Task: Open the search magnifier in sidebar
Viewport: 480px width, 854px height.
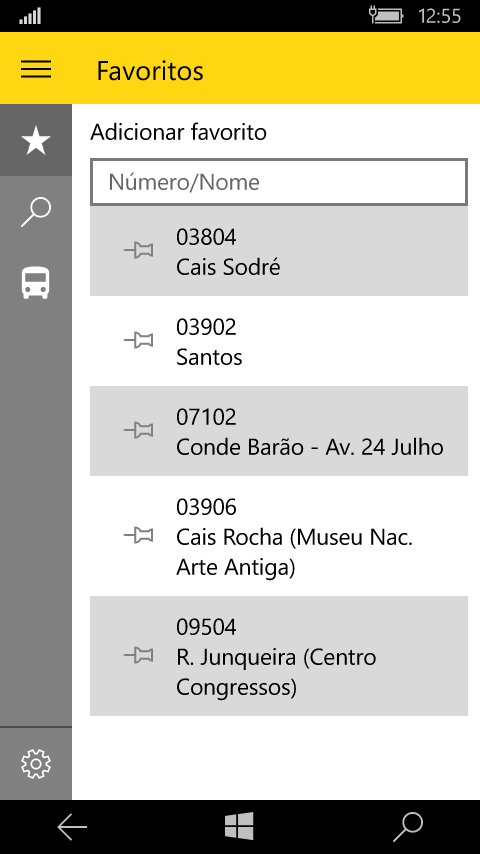Action: (x=36, y=212)
